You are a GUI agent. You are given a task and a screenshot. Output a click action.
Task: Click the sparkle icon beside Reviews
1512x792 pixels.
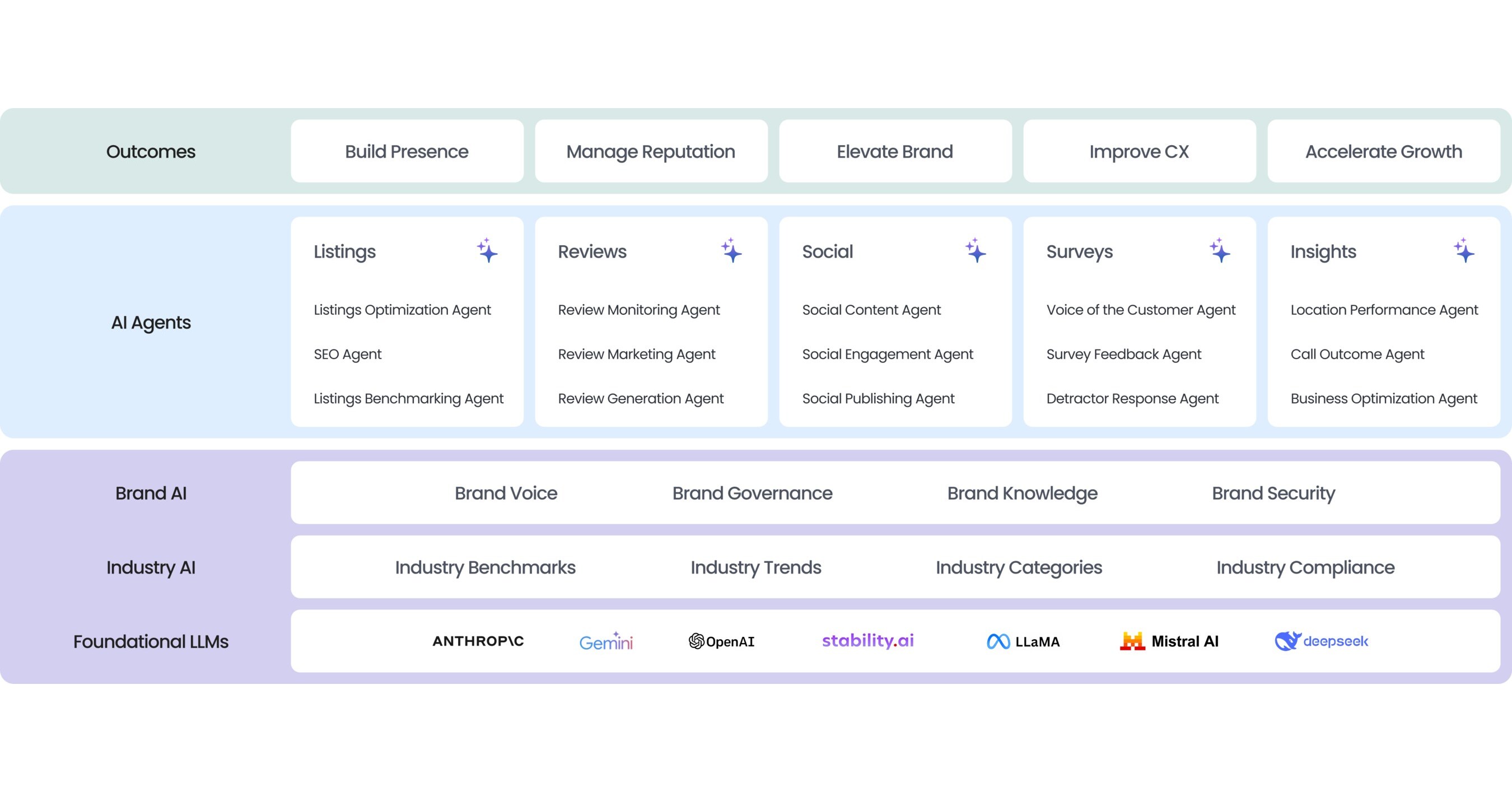731,251
